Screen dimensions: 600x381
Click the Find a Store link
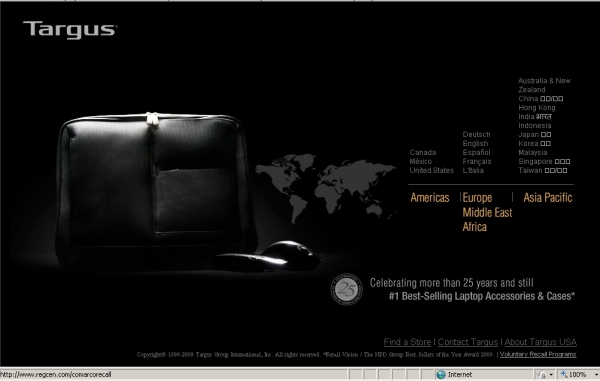click(407, 342)
